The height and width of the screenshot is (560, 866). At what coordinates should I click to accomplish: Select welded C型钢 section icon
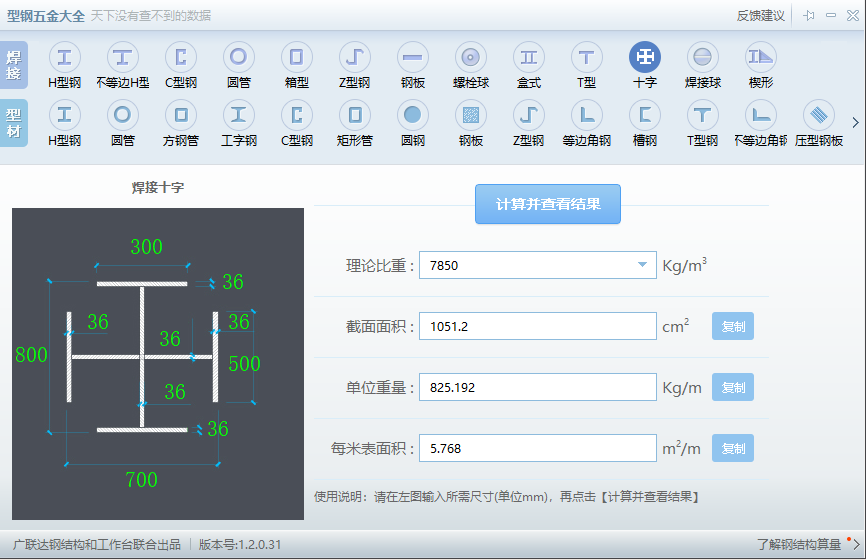(181, 57)
